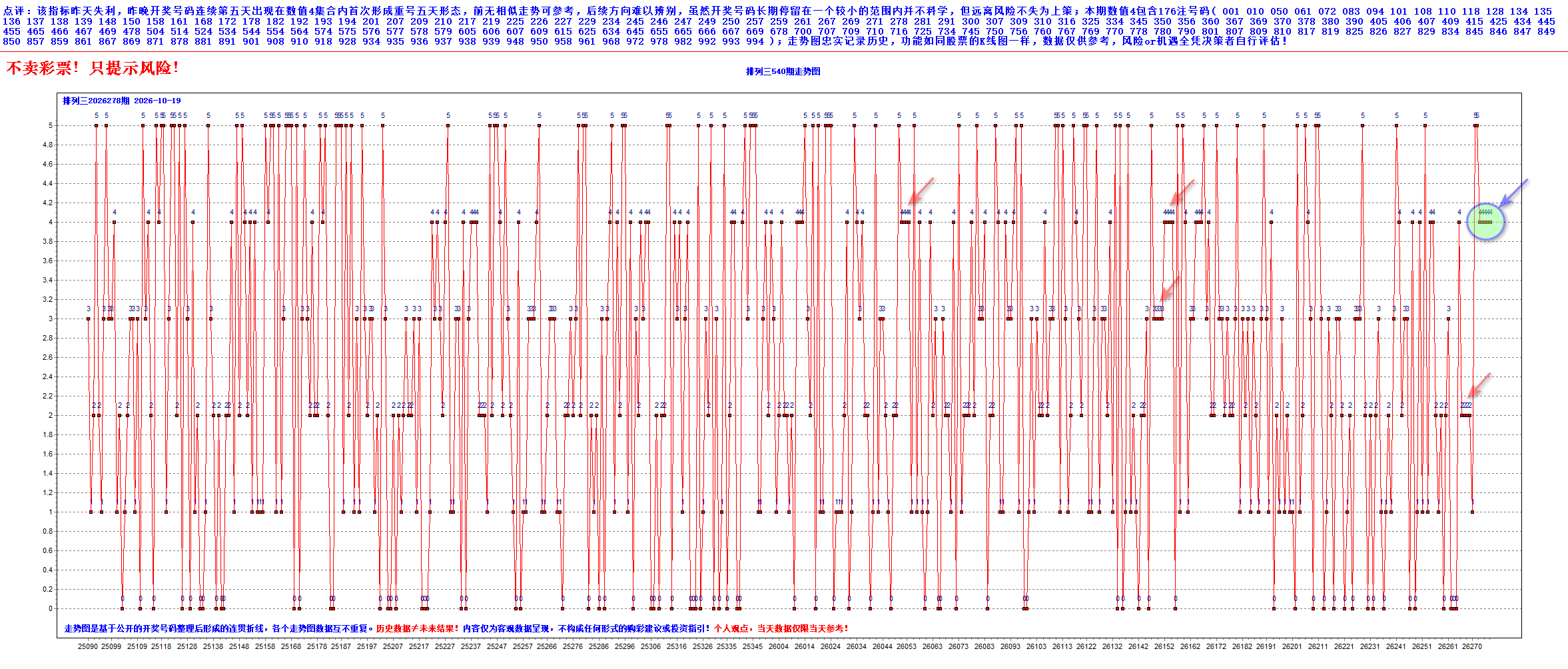Click the red arrow pointing at the 3333 cluster
The width and height of the screenshot is (1568, 669).
tap(1170, 289)
